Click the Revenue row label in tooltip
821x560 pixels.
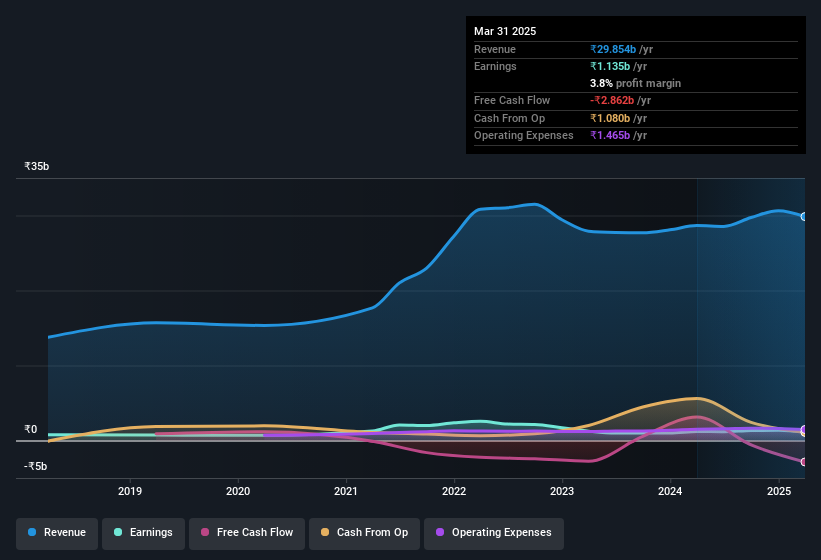pos(495,49)
